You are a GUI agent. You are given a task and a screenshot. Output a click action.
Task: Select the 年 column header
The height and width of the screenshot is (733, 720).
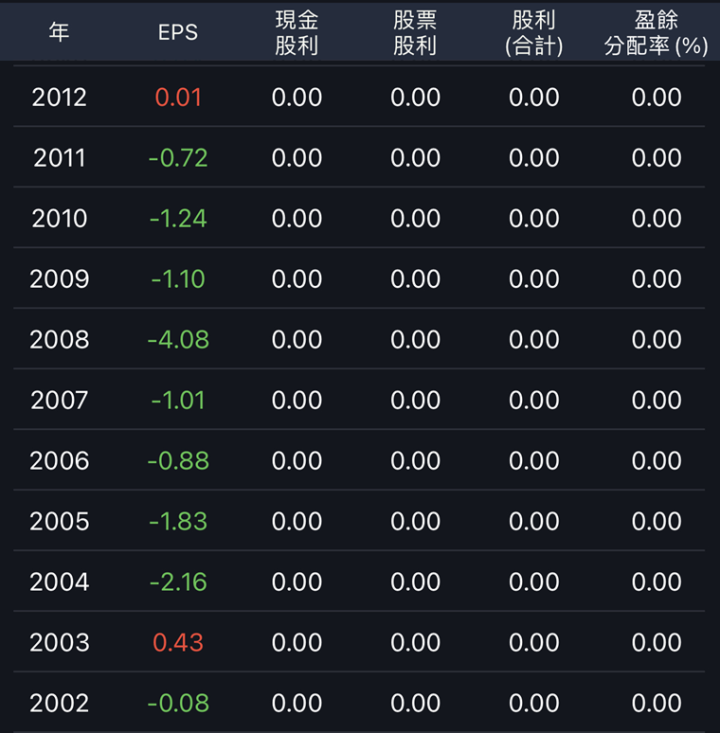[59, 32]
